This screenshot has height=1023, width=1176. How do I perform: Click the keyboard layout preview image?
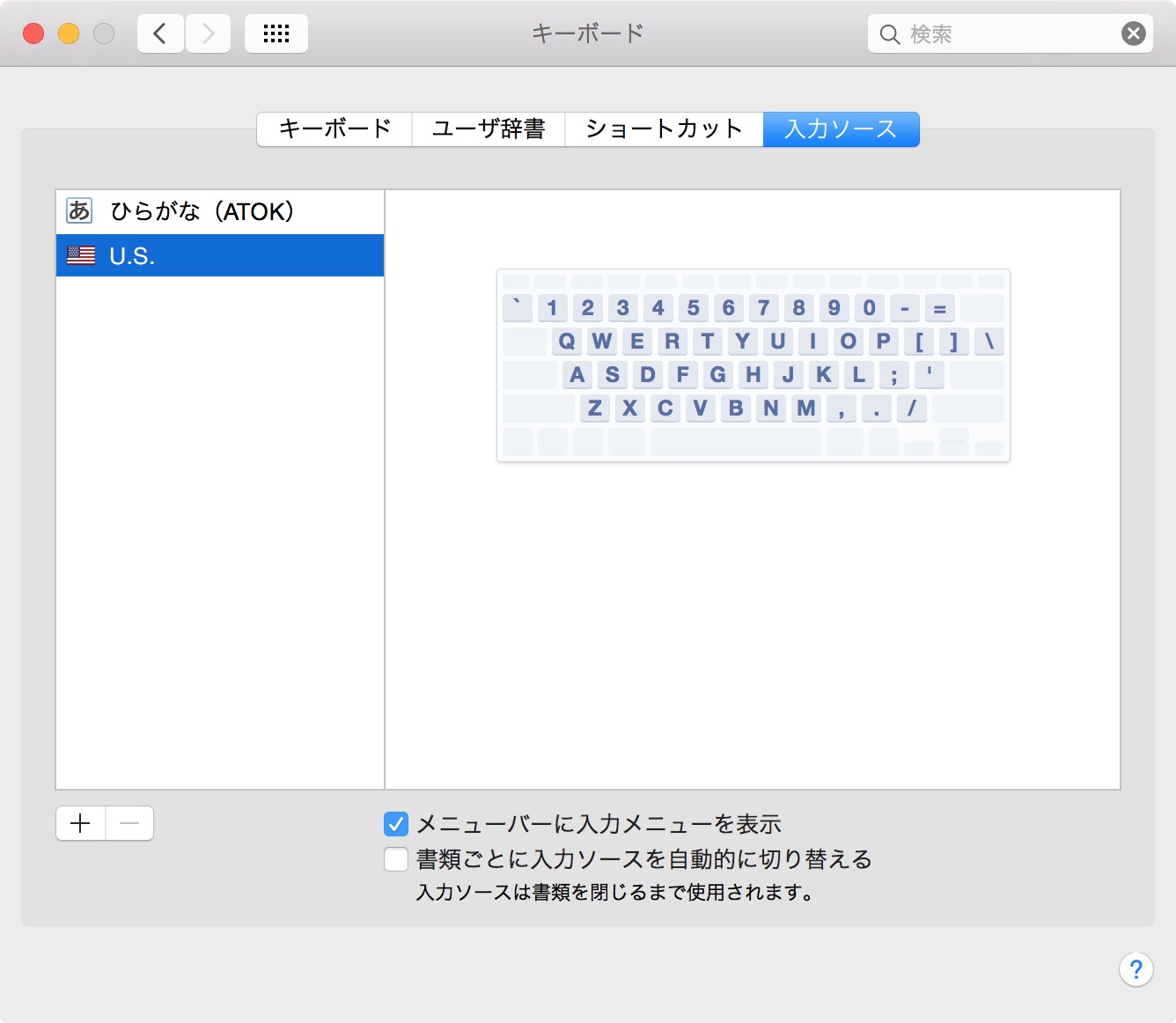(x=753, y=365)
